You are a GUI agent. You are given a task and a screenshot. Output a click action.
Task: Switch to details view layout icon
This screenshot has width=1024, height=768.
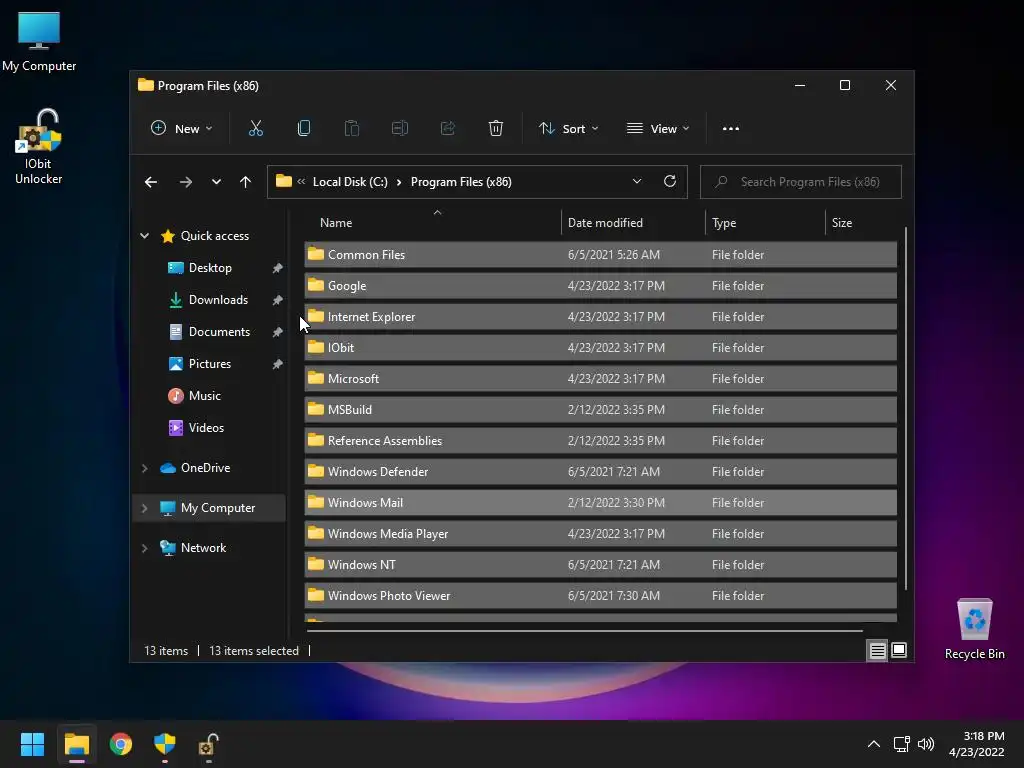click(877, 650)
